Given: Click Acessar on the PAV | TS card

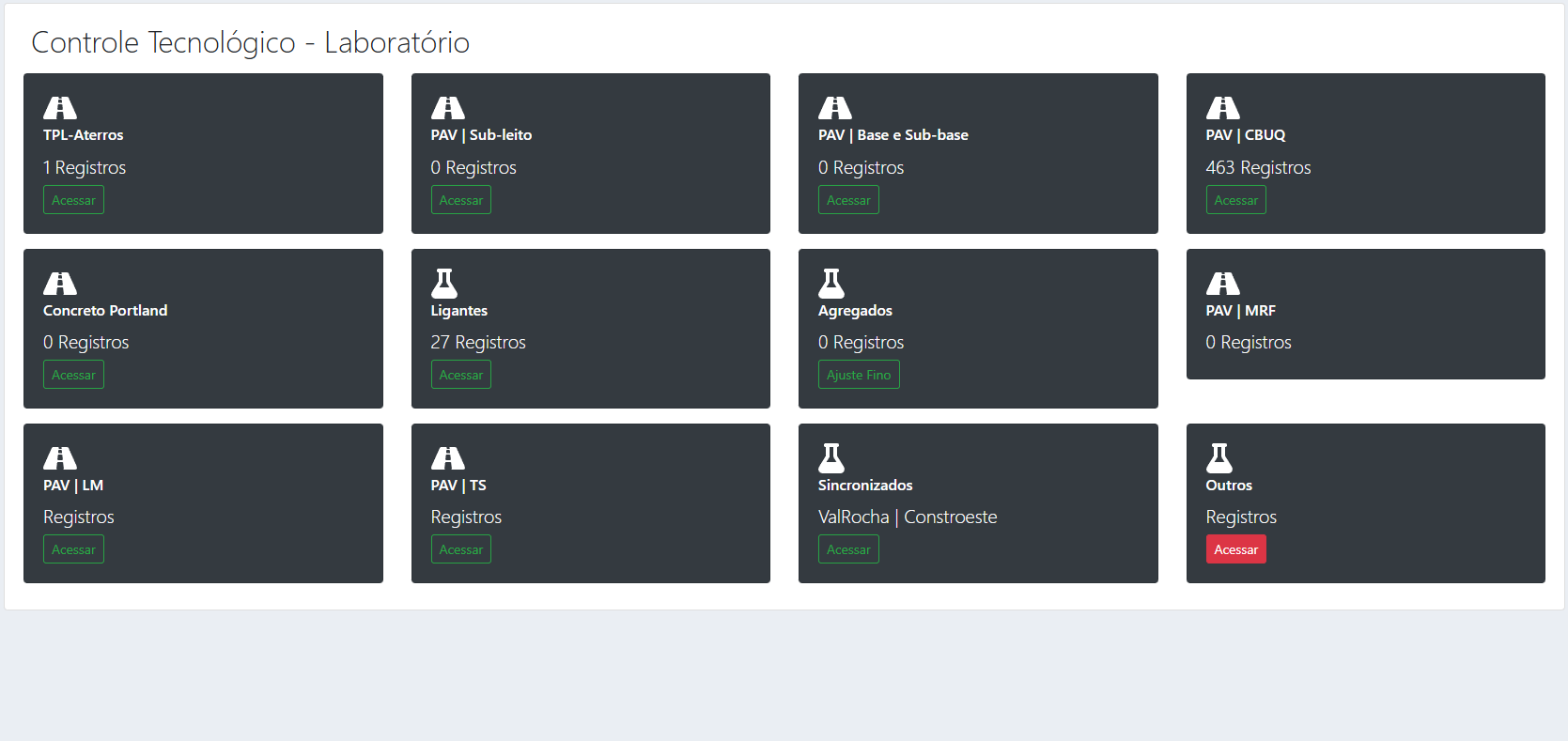Looking at the screenshot, I should 460,549.
